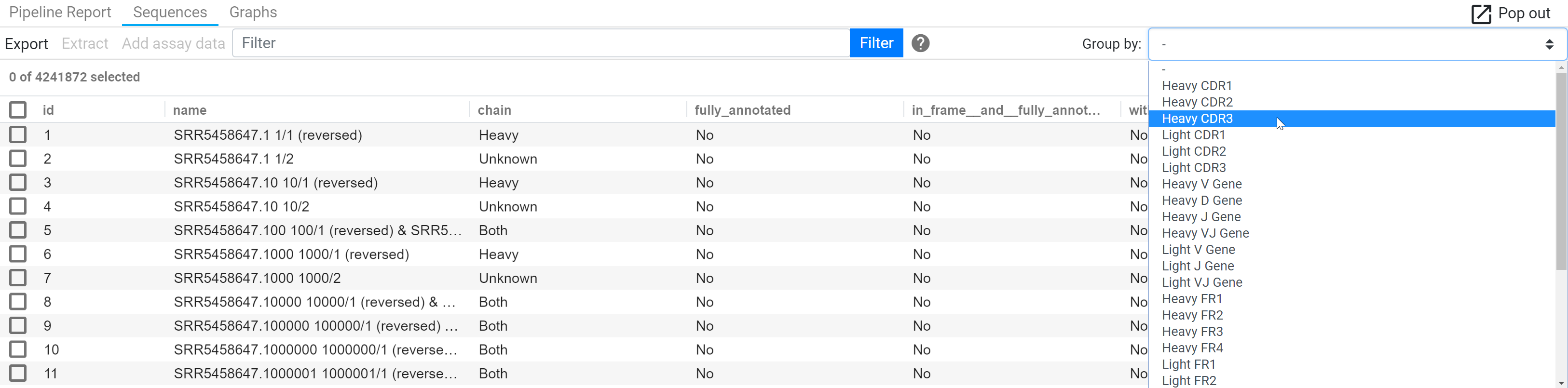Image resolution: width=1568 pixels, height=388 pixels.
Task: Click Add assay data
Action: pyautogui.click(x=174, y=44)
